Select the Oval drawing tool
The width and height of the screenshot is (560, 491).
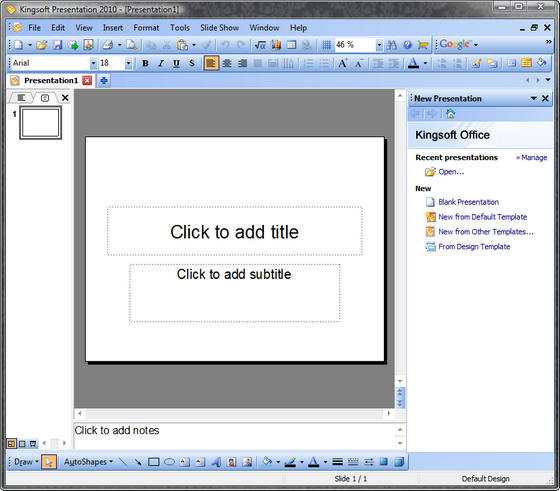pos(169,462)
